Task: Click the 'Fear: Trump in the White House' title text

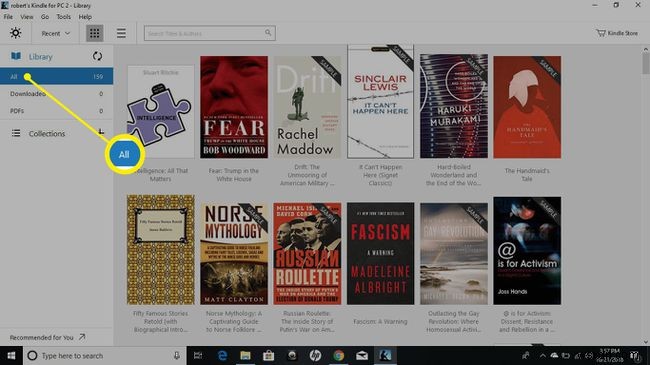Action: [x=234, y=175]
